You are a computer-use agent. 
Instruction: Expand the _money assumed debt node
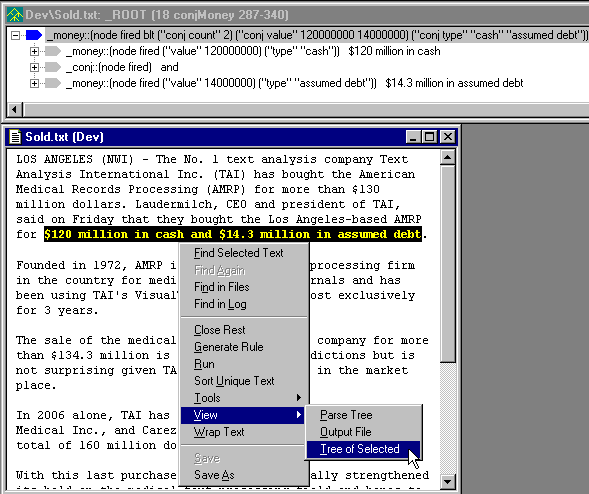coord(34,83)
